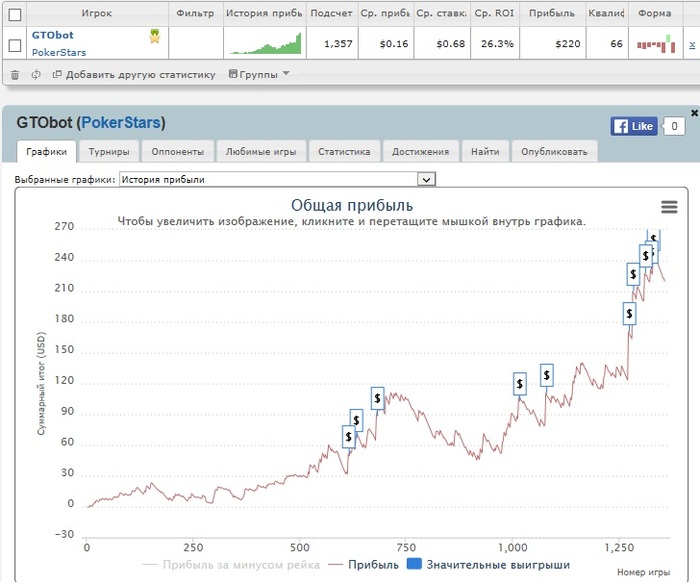
Task: Click Добавить другую статистику
Action: pos(134,74)
